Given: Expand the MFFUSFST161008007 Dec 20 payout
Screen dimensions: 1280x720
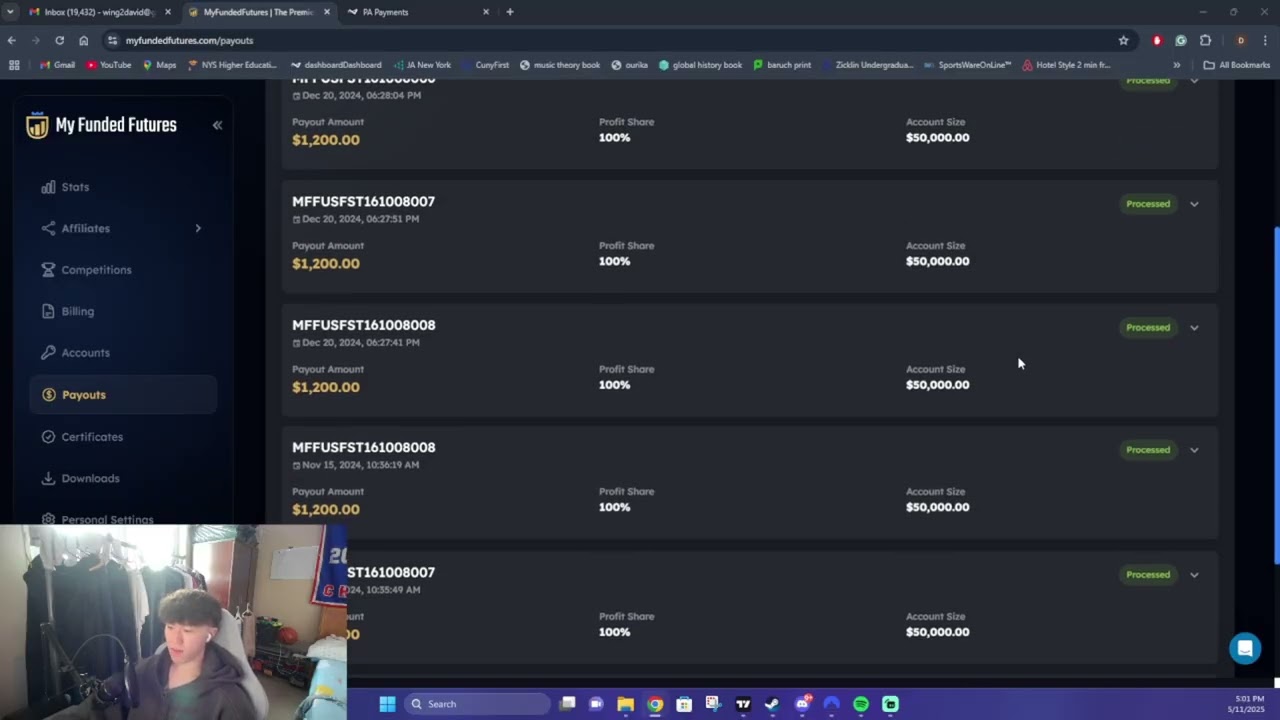Looking at the screenshot, I should point(1194,204).
